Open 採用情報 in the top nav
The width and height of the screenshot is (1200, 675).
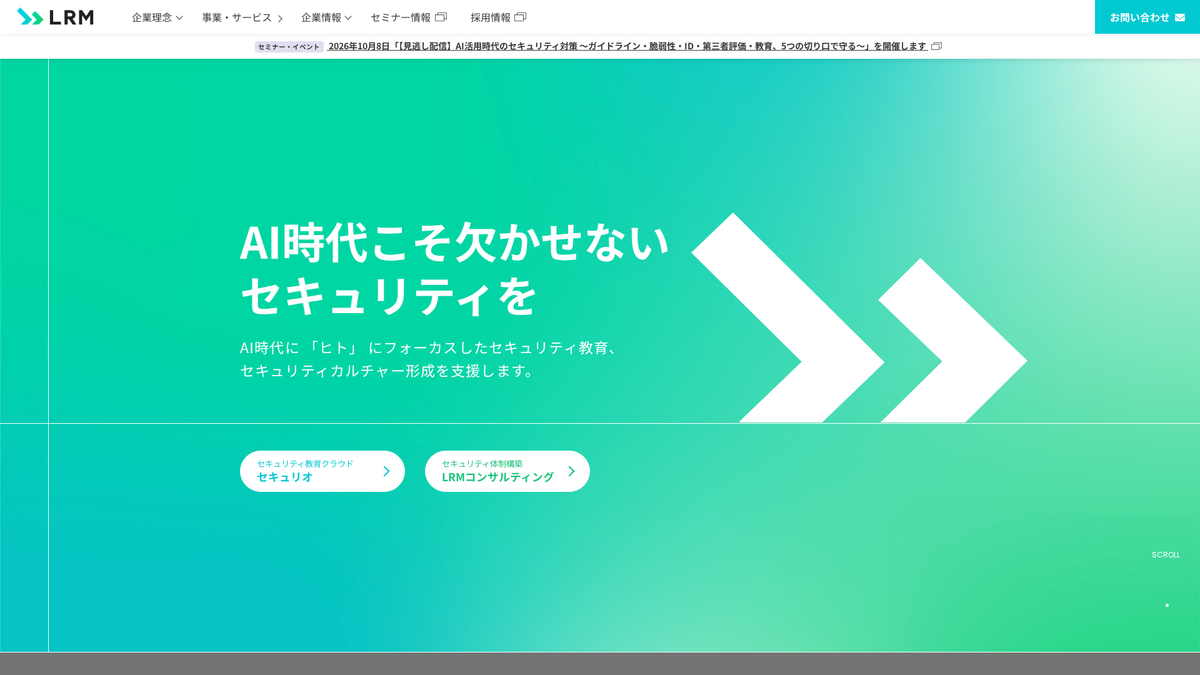[x=498, y=17]
